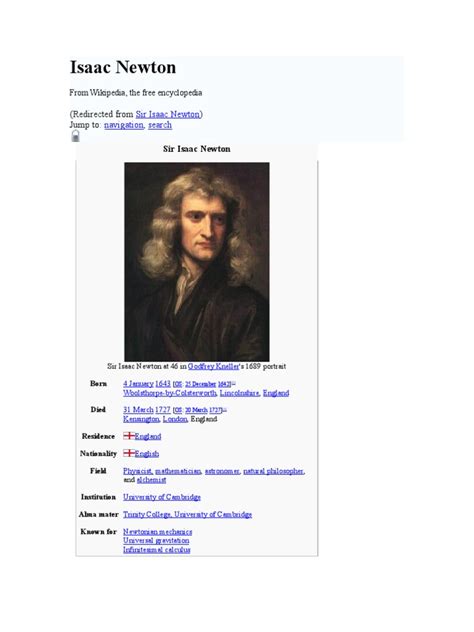This screenshot has height=632, width=474.
Task: Open the Woolsthorpe-by-Colsterworth link
Action: click(170, 393)
